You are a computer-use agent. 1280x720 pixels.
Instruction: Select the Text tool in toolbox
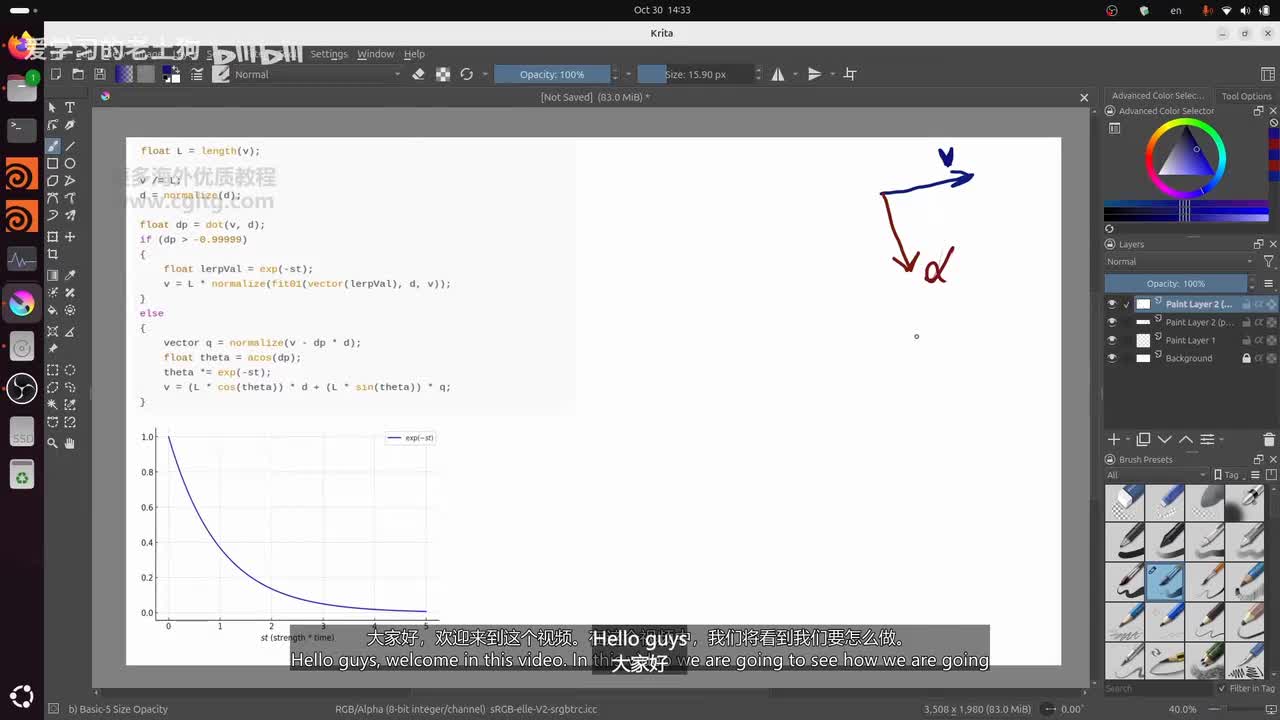(70, 107)
